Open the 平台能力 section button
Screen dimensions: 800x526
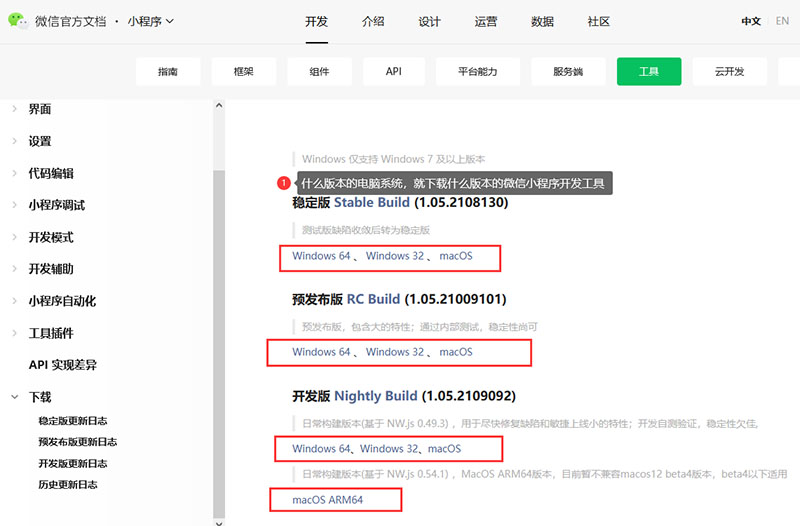[x=478, y=71]
